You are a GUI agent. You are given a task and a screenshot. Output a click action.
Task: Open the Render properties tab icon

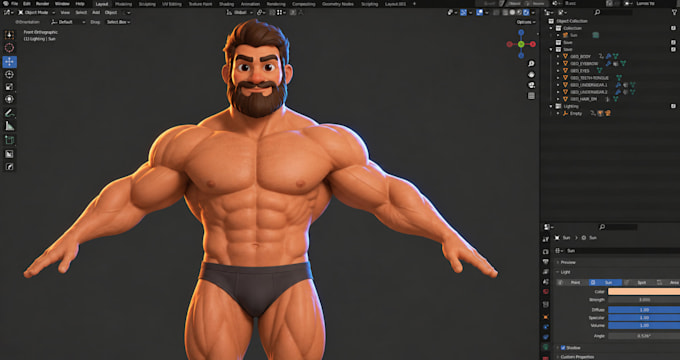[x=546, y=252]
